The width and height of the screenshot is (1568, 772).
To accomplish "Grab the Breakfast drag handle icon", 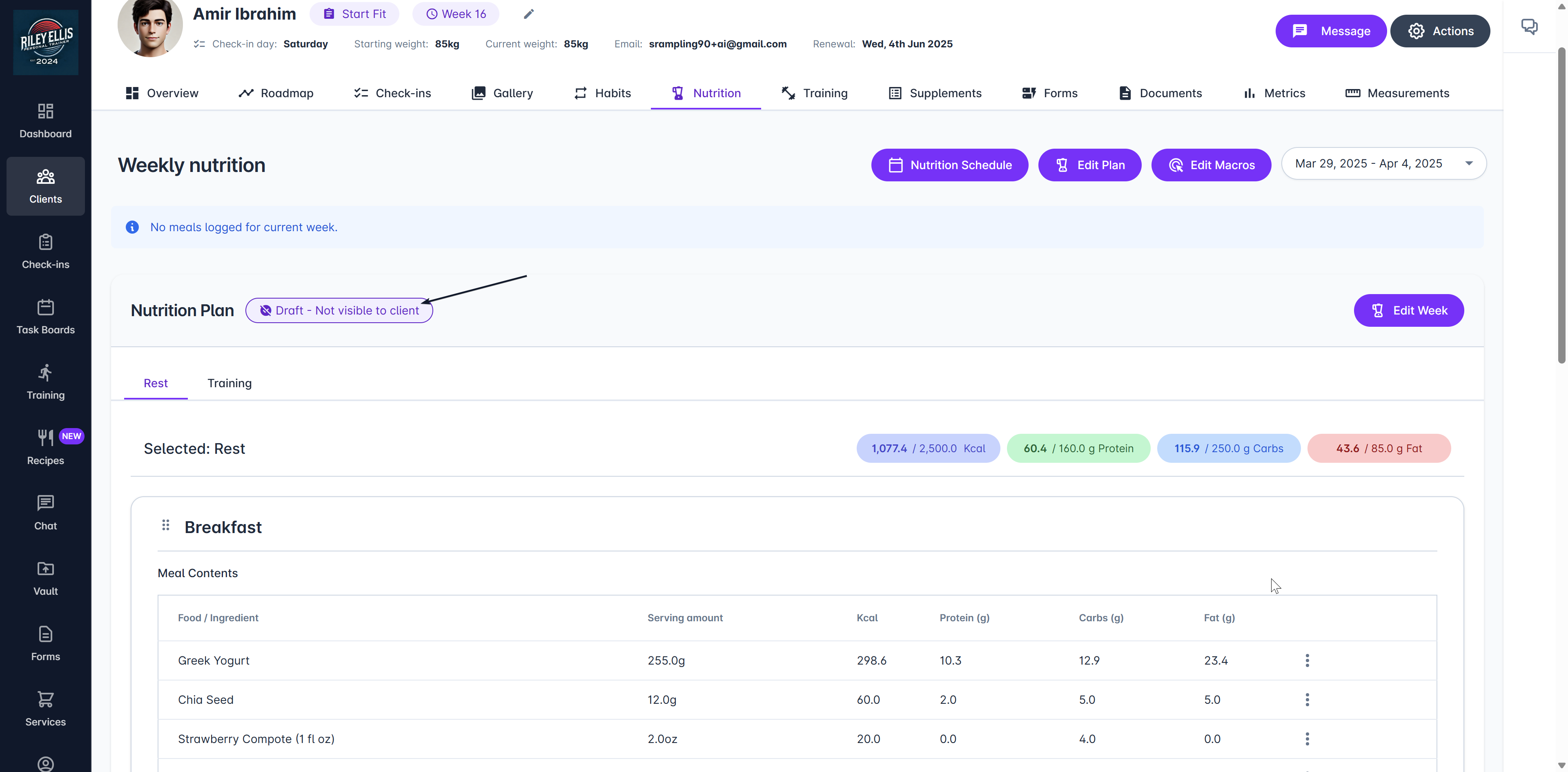I will 165,525.
